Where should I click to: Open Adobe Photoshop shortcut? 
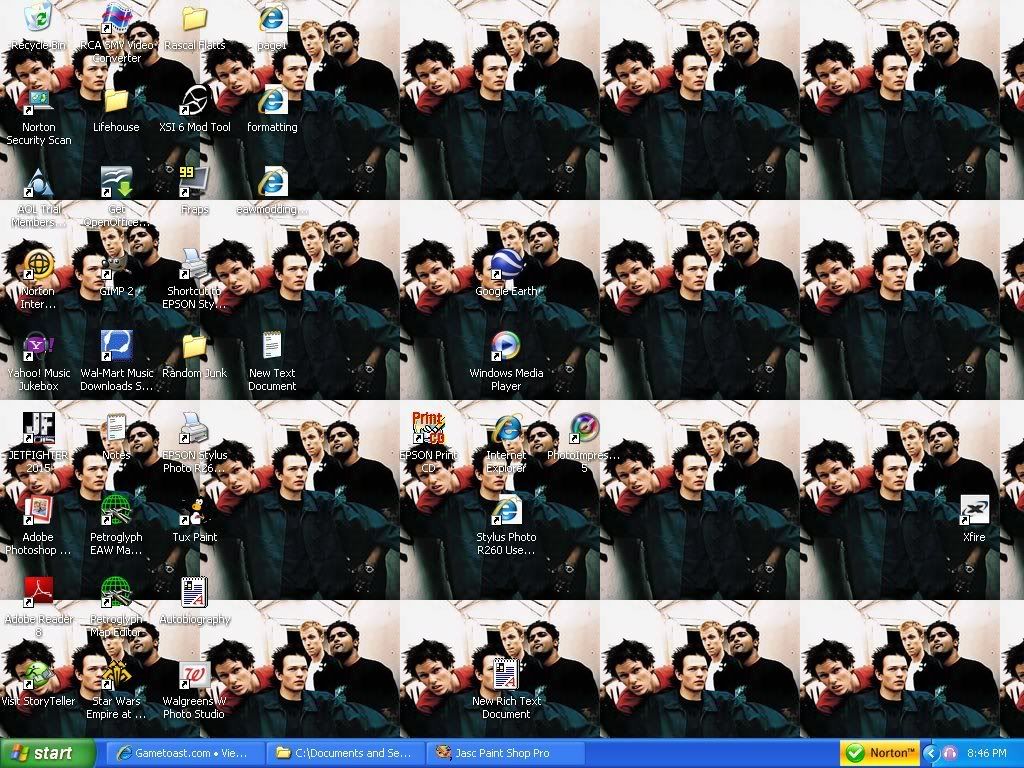pos(39,510)
